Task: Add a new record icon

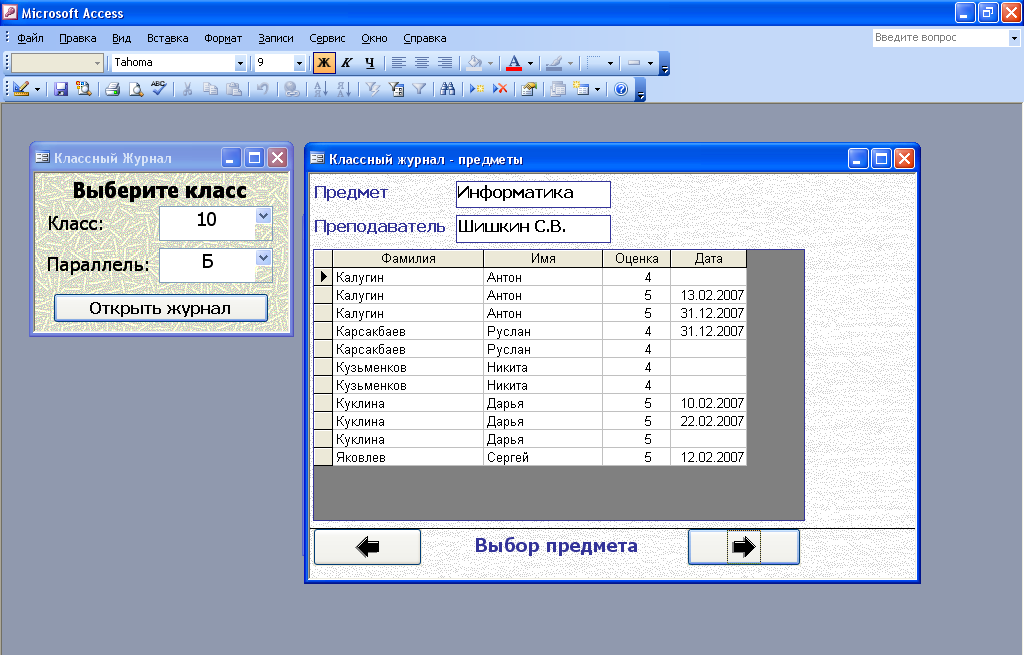Action: (x=477, y=89)
